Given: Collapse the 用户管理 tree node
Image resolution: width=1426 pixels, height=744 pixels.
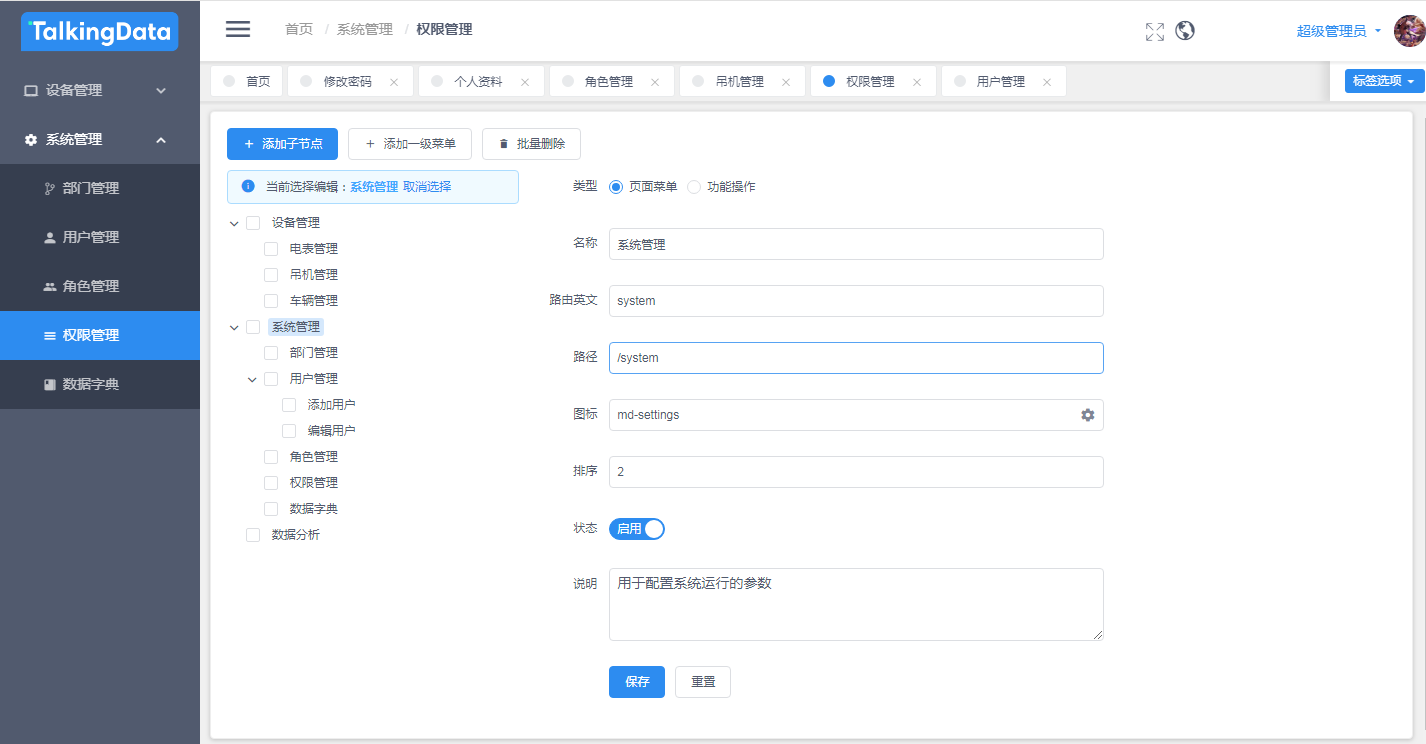Looking at the screenshot, I should click(x=252, y=379).
